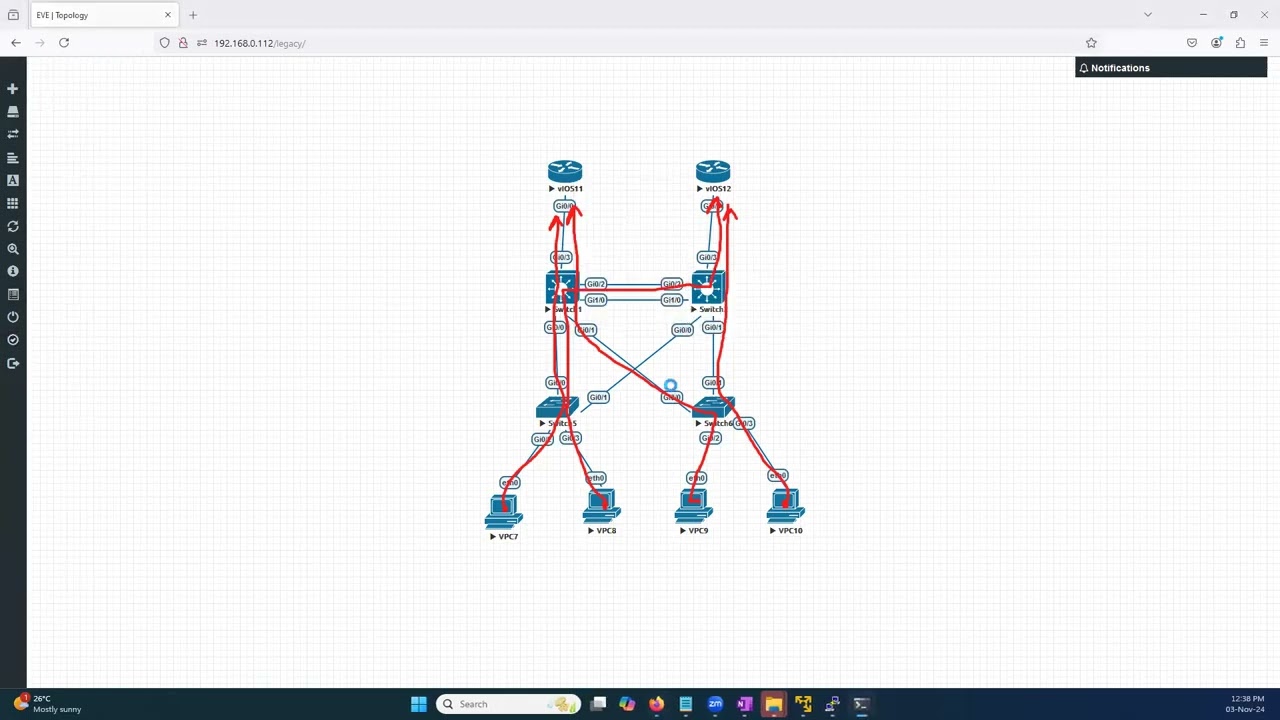Open the browser extensions icon
1280x720 pixels.
click(1240, 43)
